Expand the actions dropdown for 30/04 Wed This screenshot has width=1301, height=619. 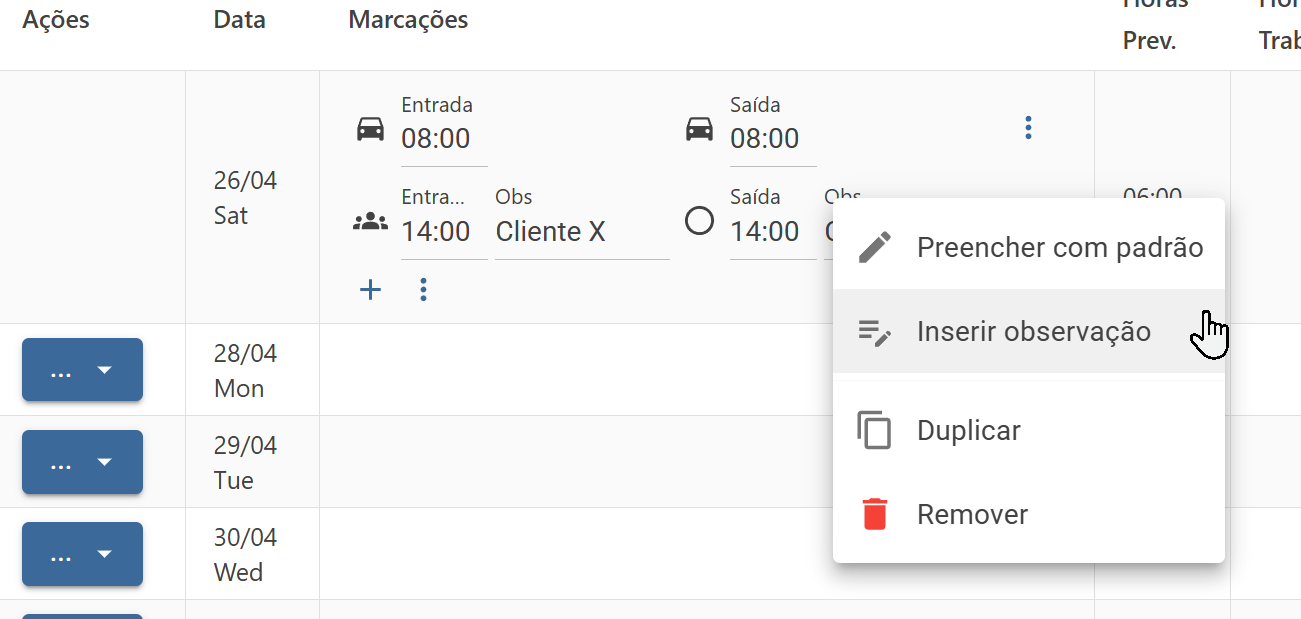tap(82, 554)
